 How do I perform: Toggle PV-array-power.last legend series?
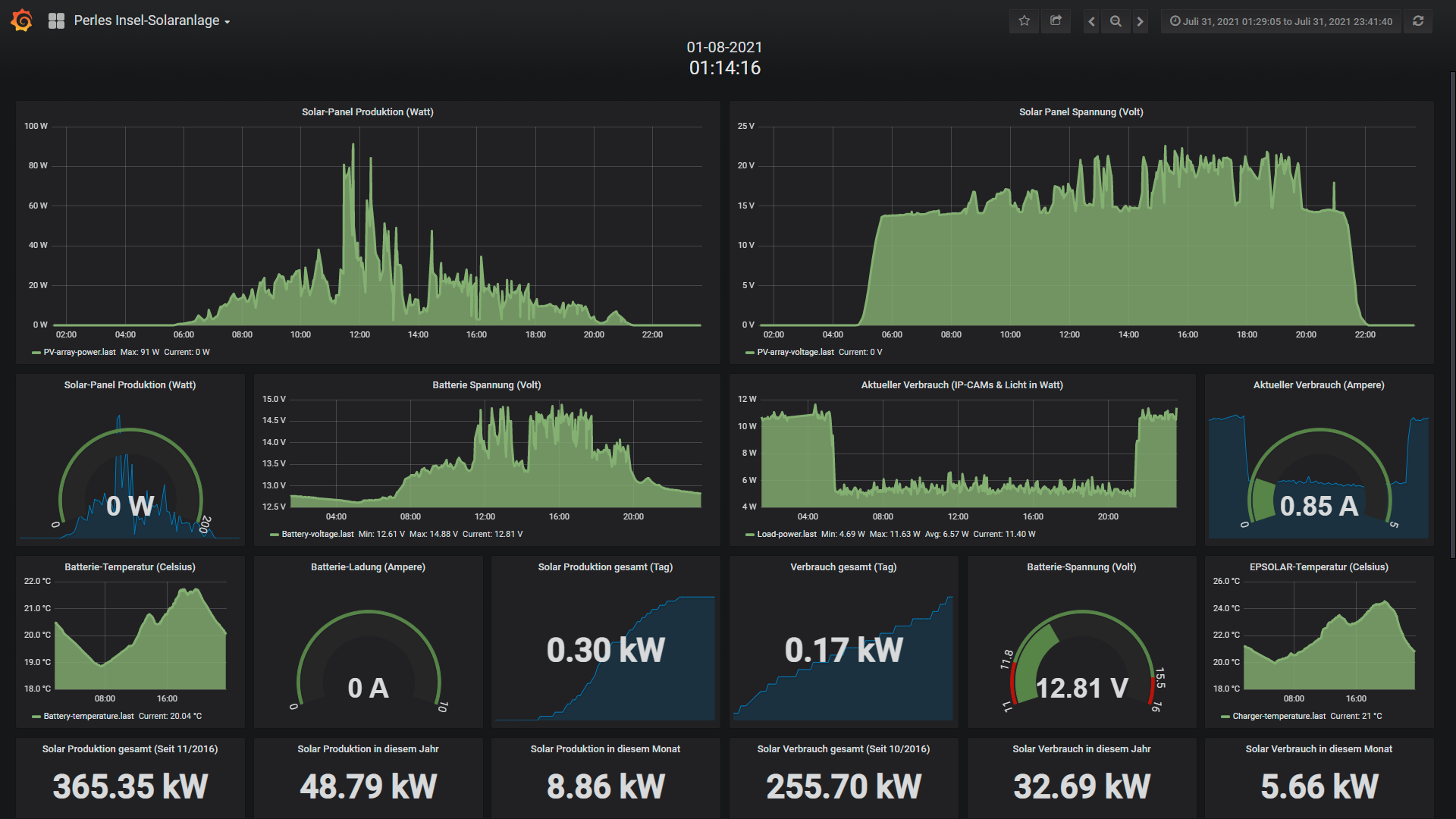80,352
